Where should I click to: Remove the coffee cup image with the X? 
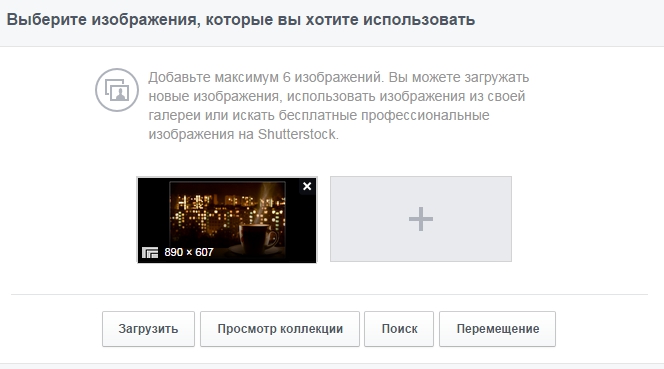coord(307,186)
